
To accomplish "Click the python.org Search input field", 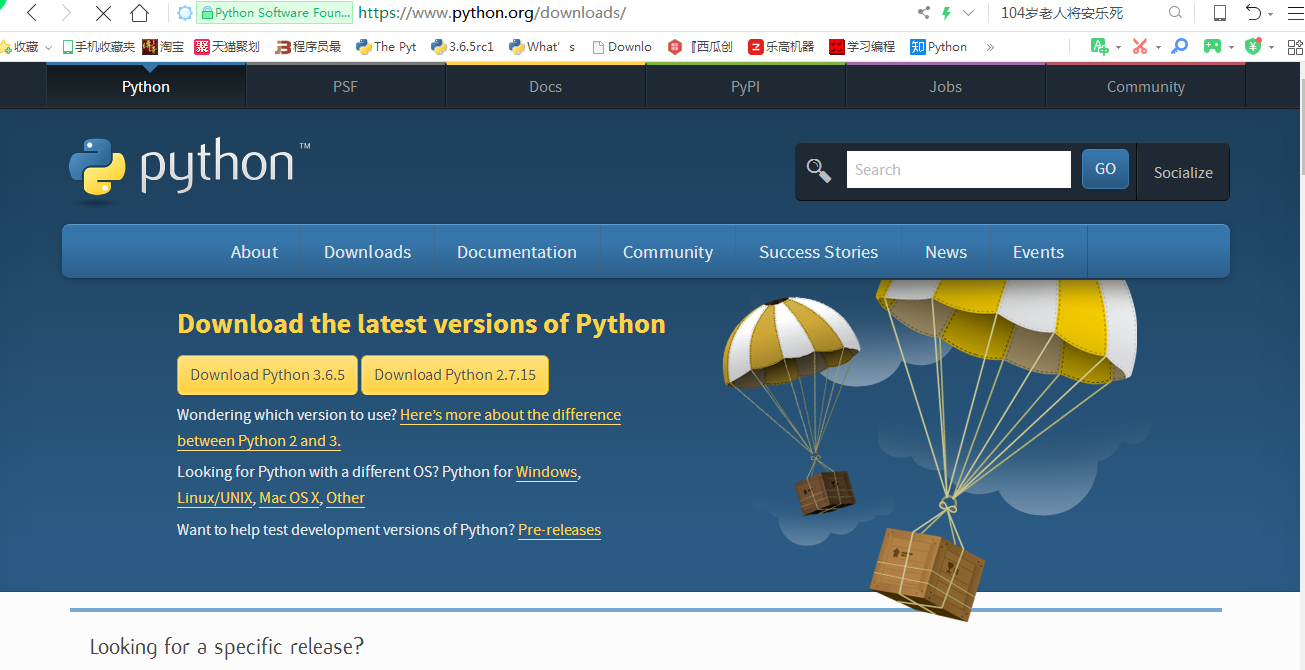I will [x=958, y=170].
